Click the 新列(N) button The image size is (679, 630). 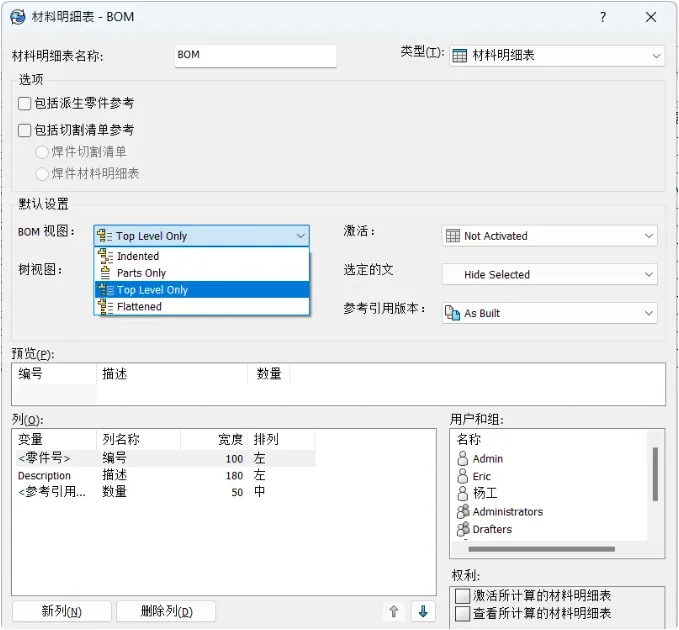tap(61, 611)
